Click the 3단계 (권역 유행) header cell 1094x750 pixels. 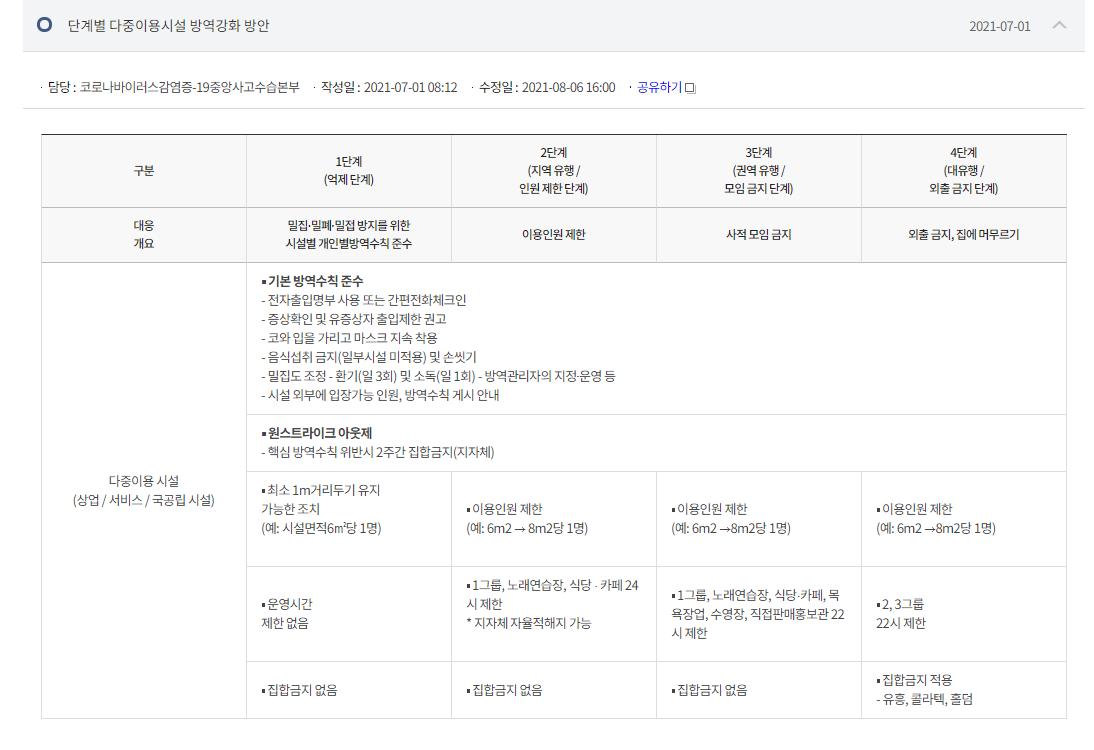click(759, 171)
